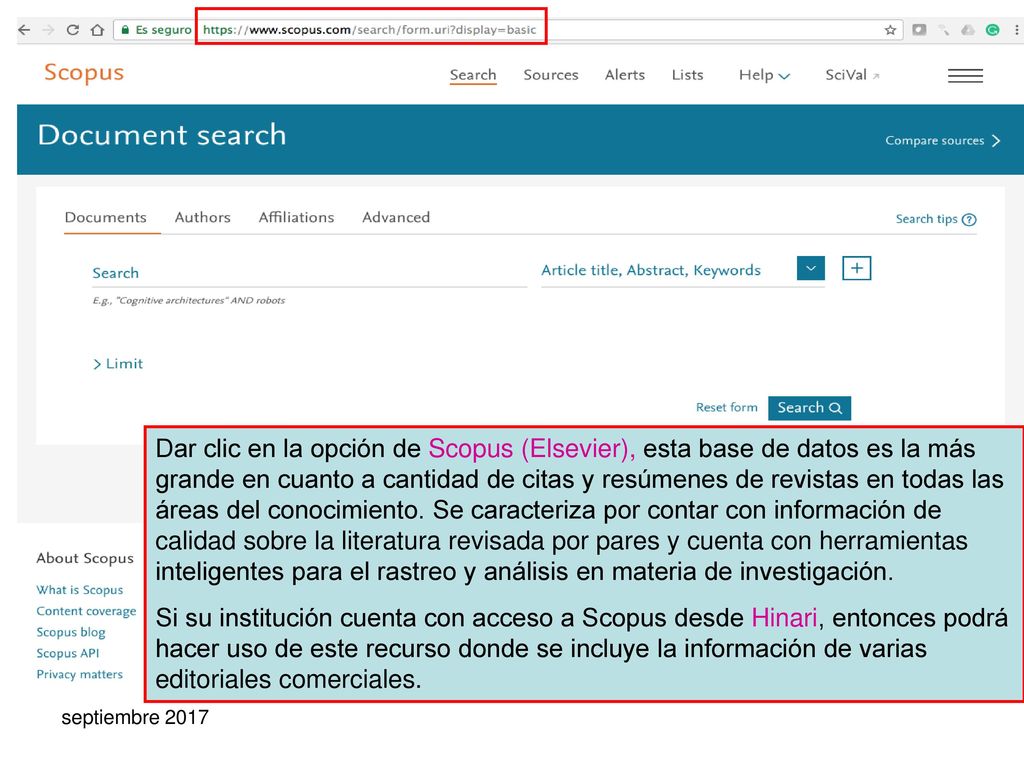Open the Lists nav item
The width and height of the screenshot is (1024, 768).
coord(687,75)
